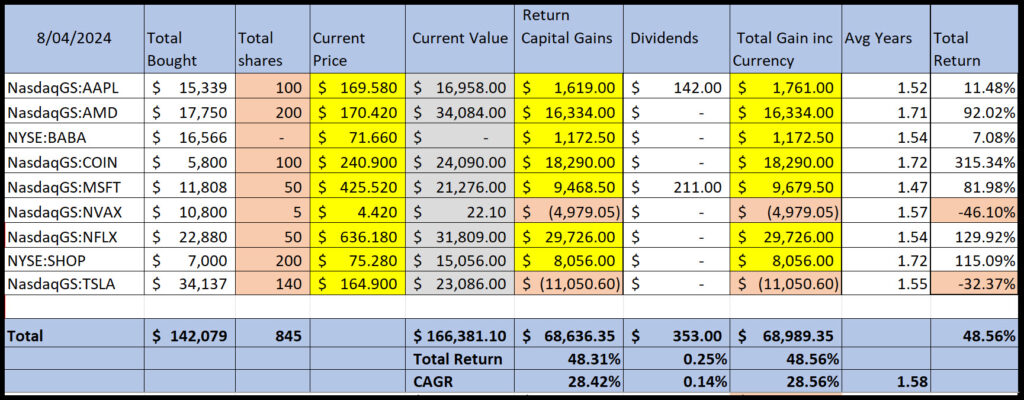
Task: Select the NasdaqGS:AAPL ticker cell
Action: coord(74,88)
